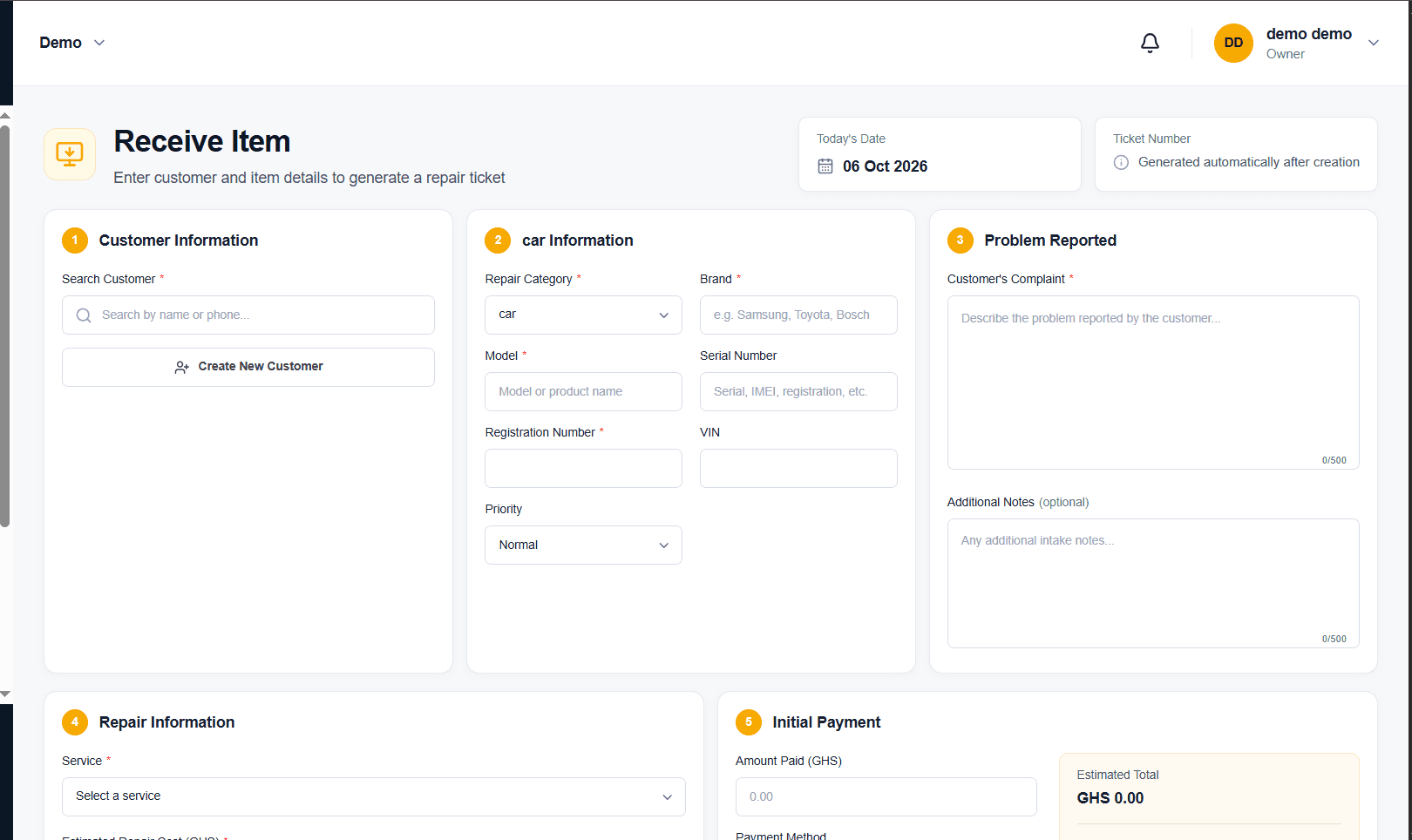Click the calendar icon beside 06 Oct 2026

(825, 166)
